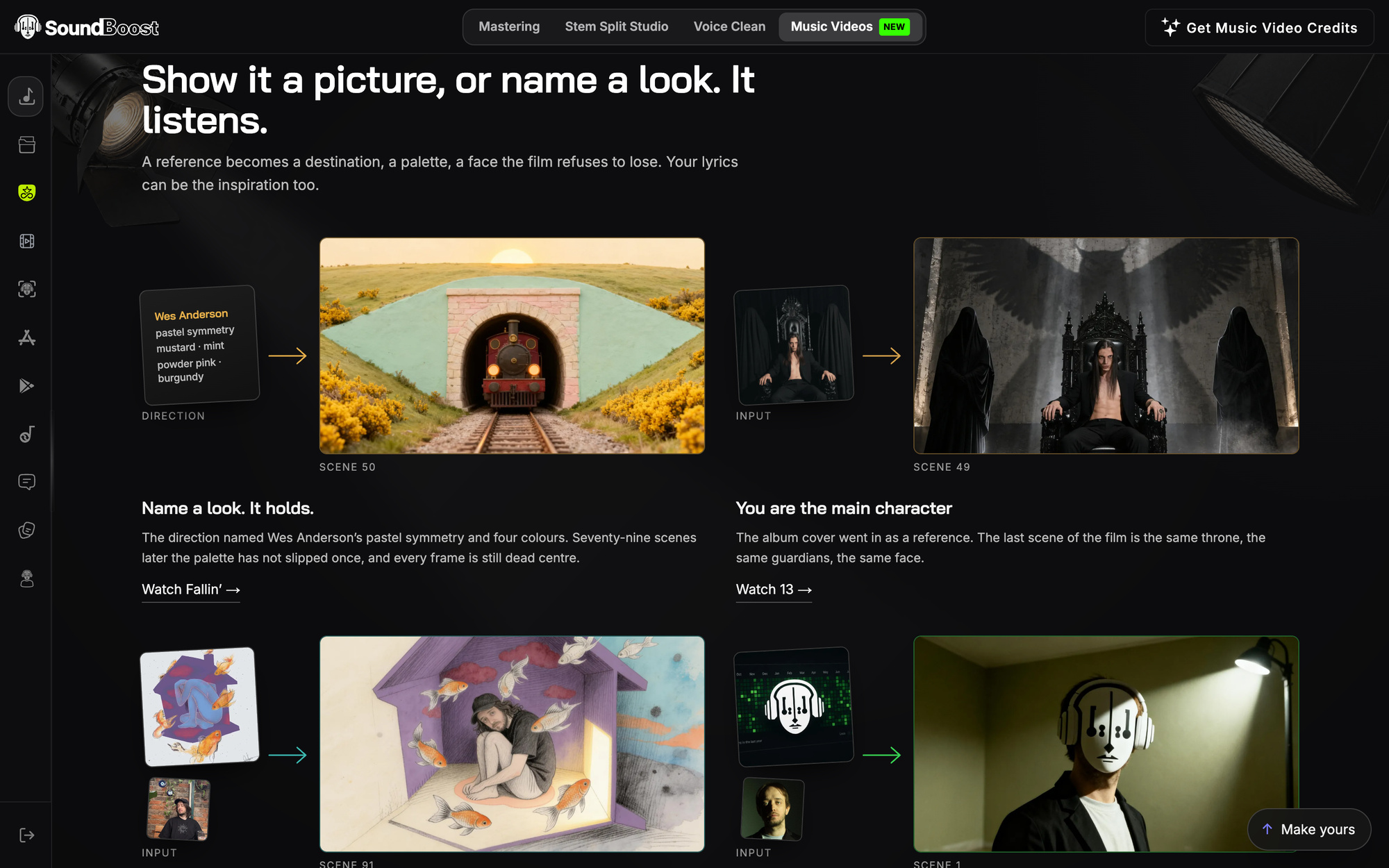Image resolution: width=1389 pixels, height=868 pixels.
Task: Click the NEW badge beside Music Videos
Action: tap(894, 26)
